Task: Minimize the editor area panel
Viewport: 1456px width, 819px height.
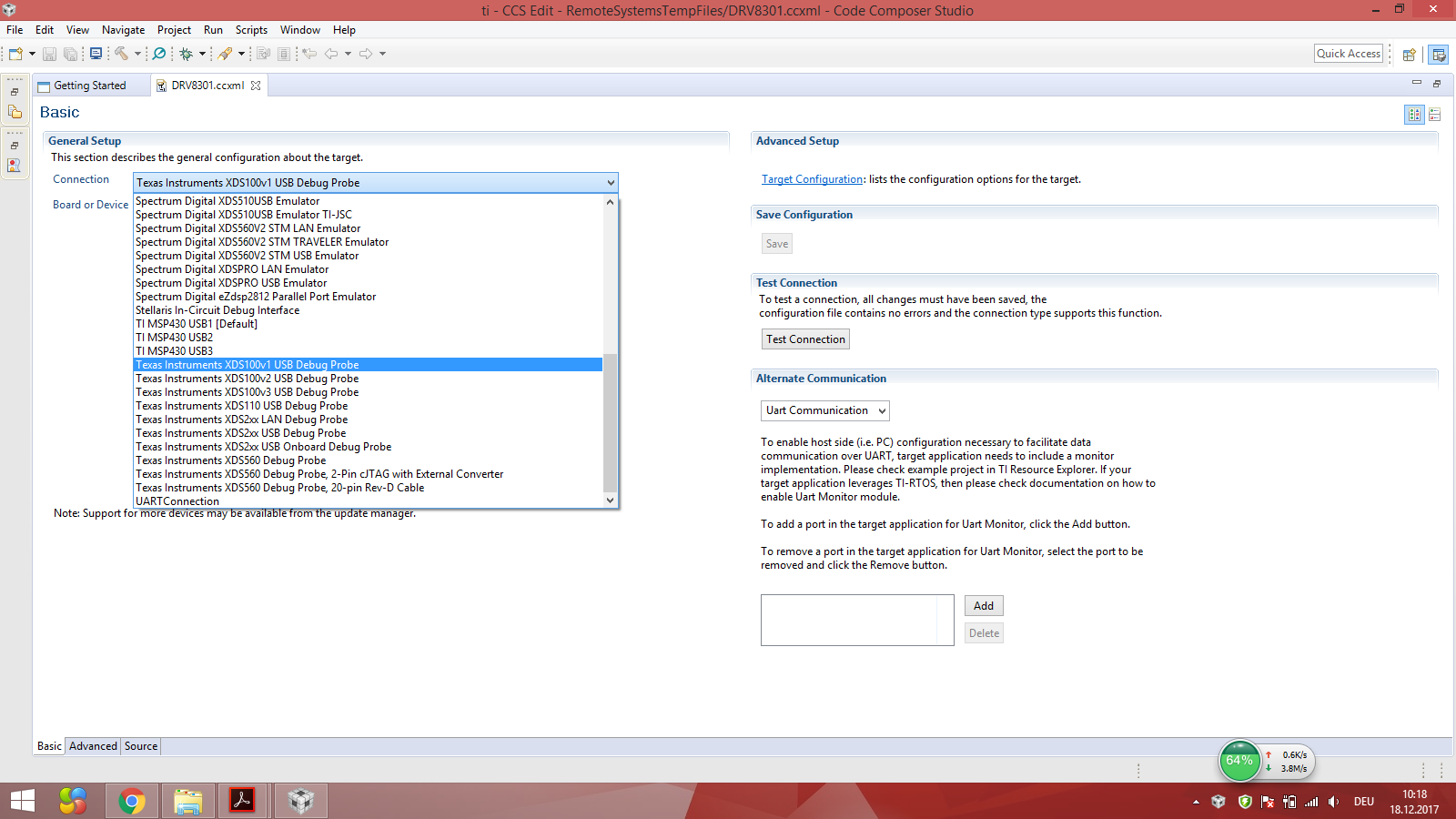Action: click(x=1416, y=83)
